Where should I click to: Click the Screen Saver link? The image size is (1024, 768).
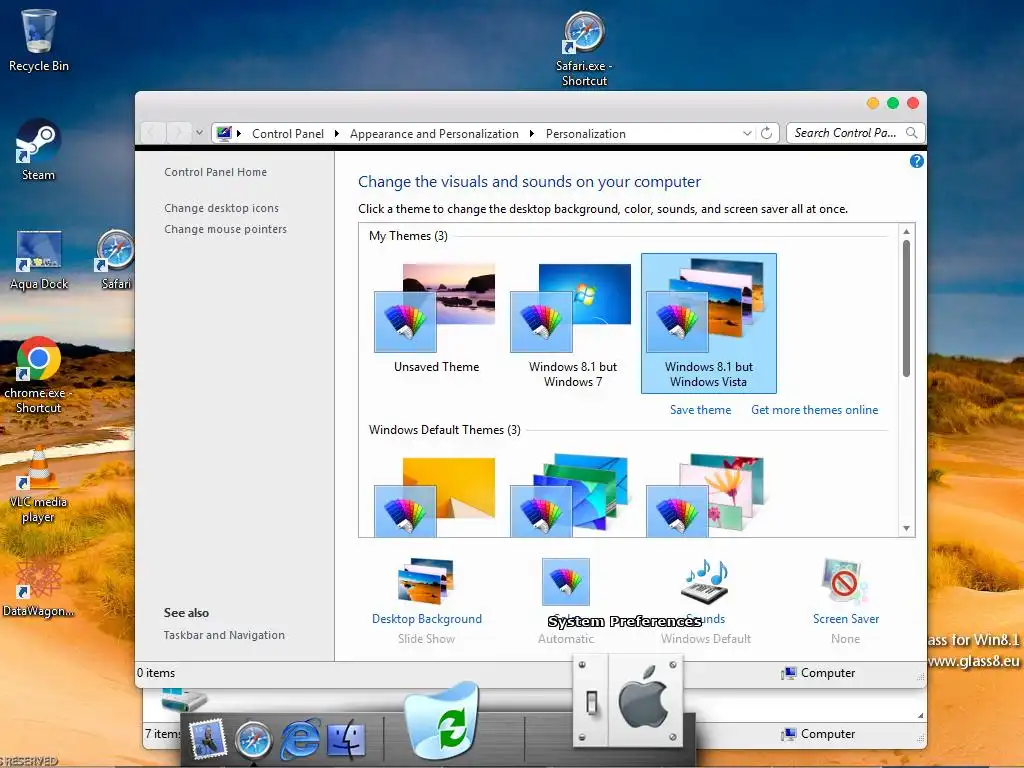846,618
